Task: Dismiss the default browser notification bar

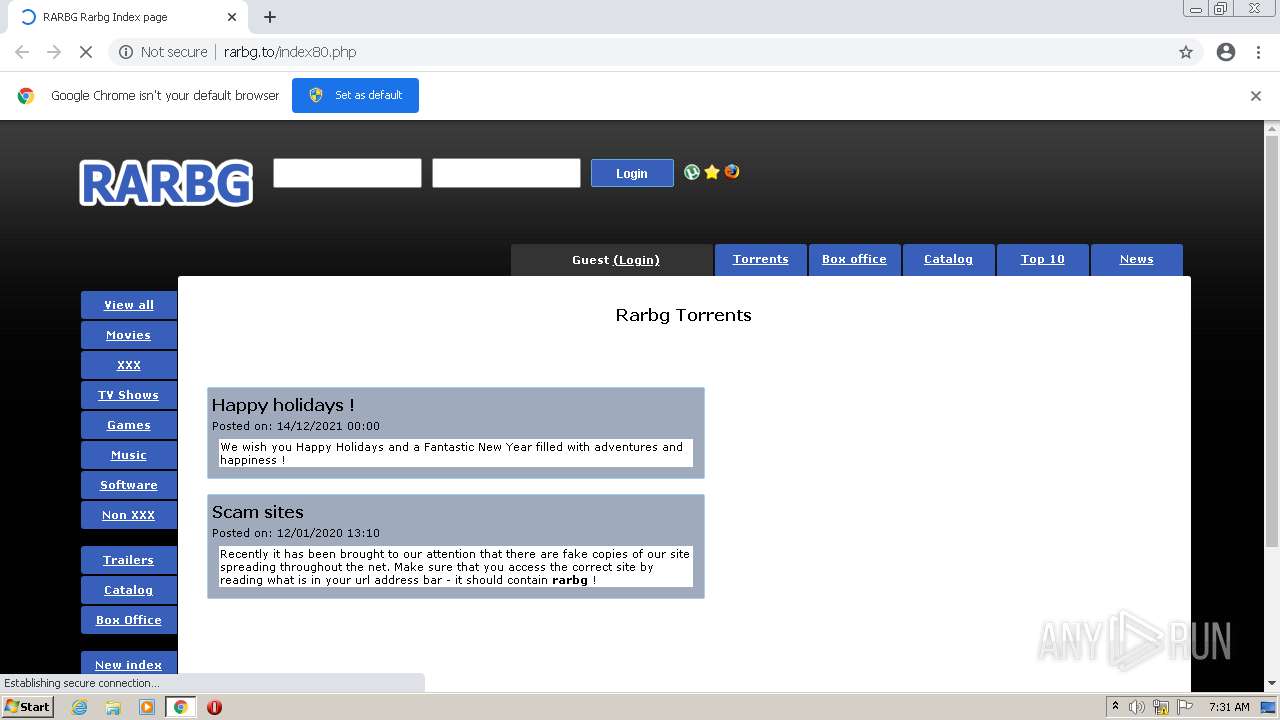Action: tap(1256, 96)
